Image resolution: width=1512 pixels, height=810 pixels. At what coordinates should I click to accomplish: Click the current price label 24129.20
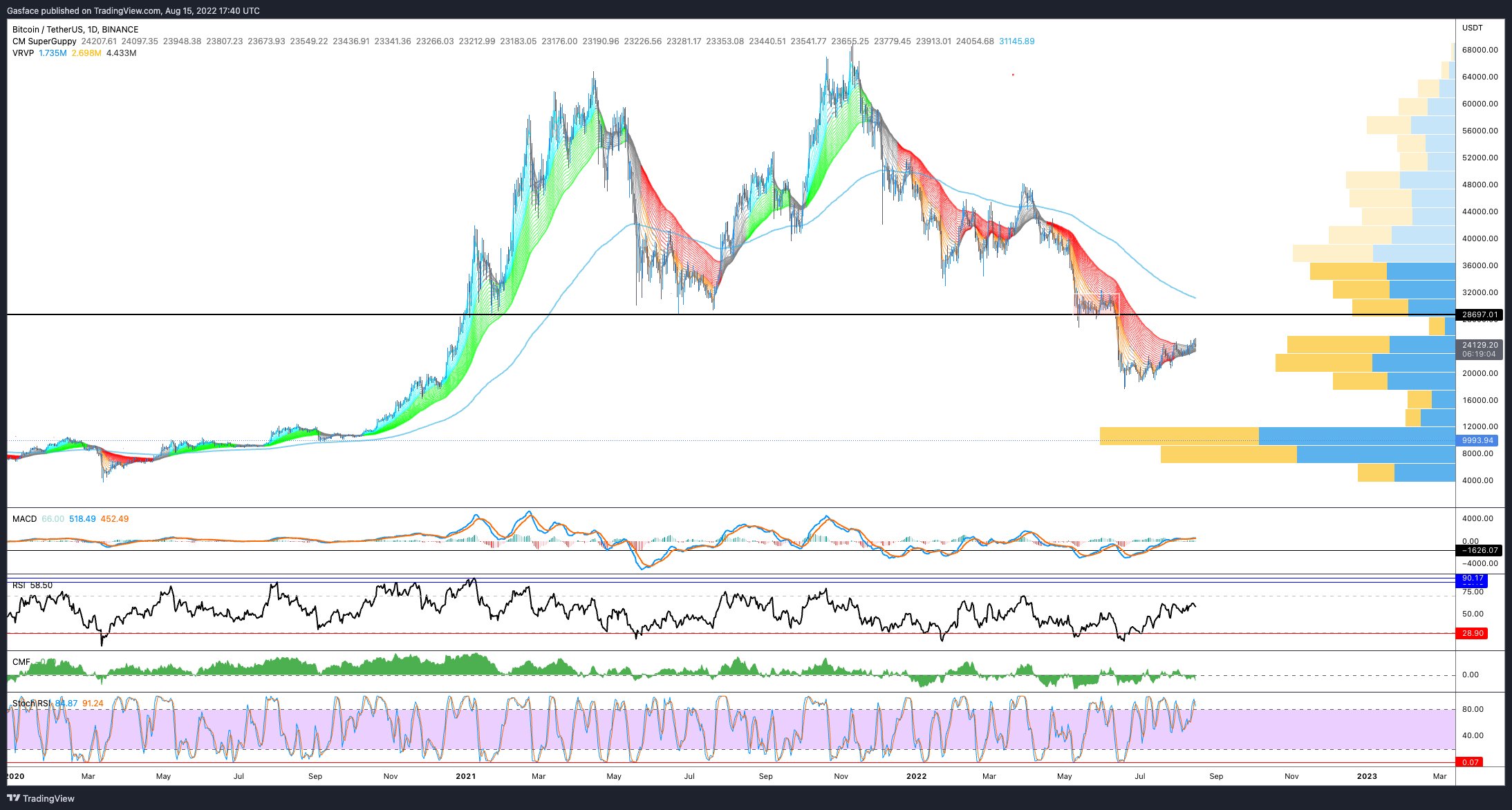click(1479, 345)
